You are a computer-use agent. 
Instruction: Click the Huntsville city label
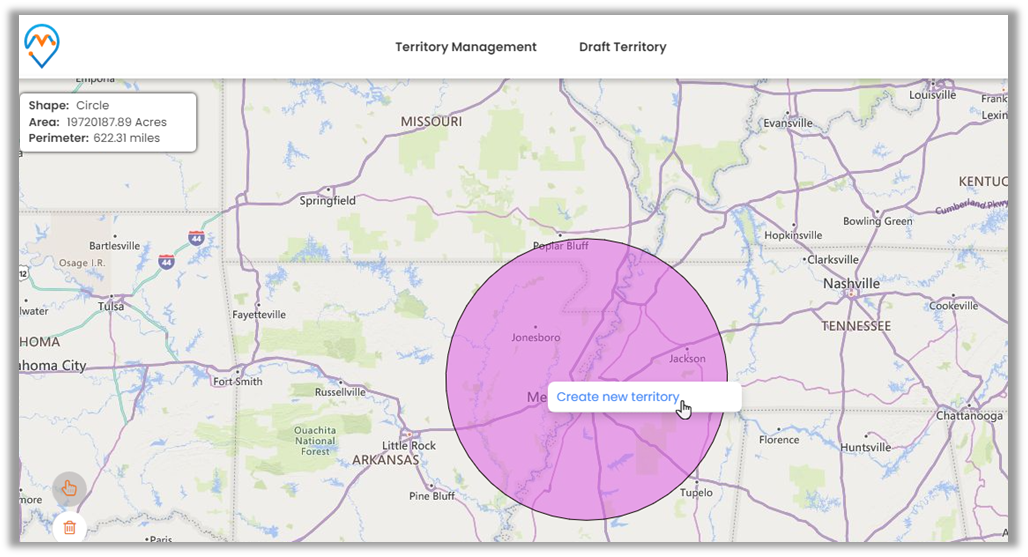pyautogui.click(x=865, y=448)
